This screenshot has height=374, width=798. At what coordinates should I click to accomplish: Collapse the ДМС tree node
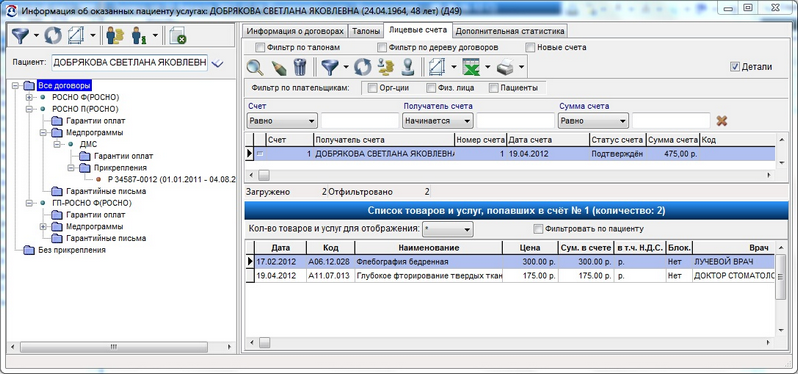tap(57, 145)
